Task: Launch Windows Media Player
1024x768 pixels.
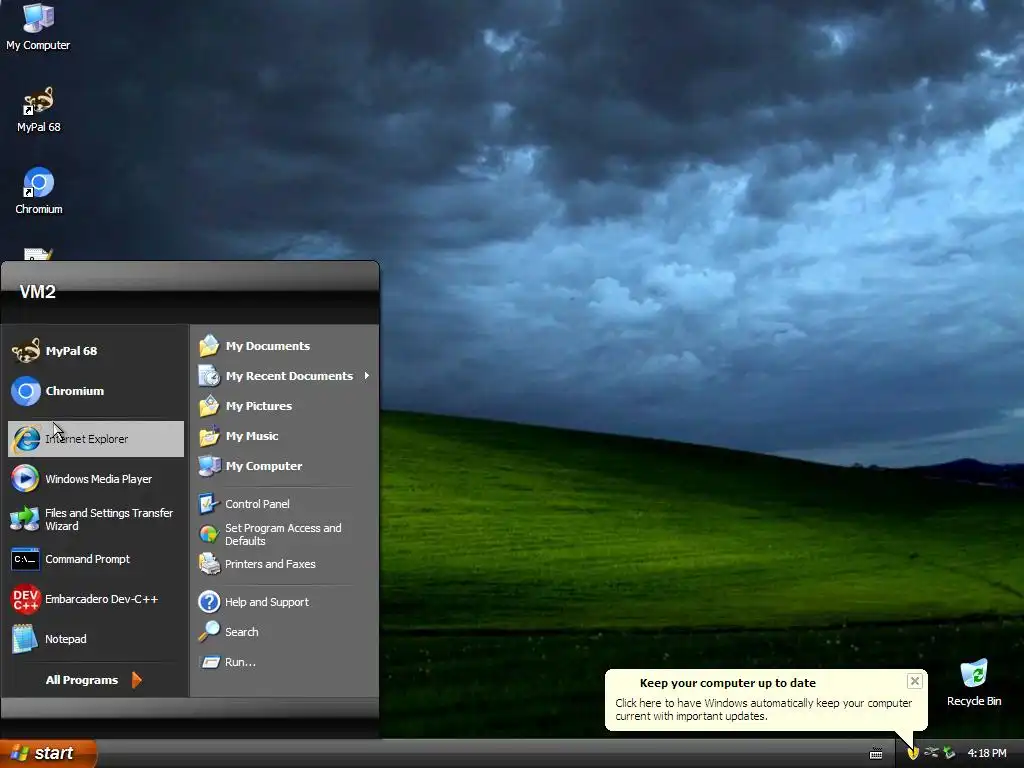Action: pos(95,479)
